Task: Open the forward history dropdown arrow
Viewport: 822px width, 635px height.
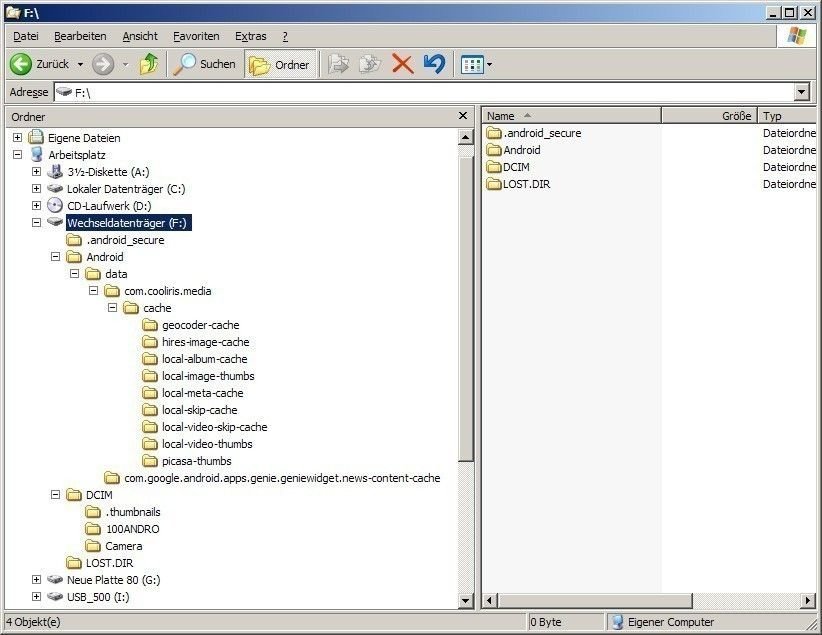Action: (x=125, y=64)
